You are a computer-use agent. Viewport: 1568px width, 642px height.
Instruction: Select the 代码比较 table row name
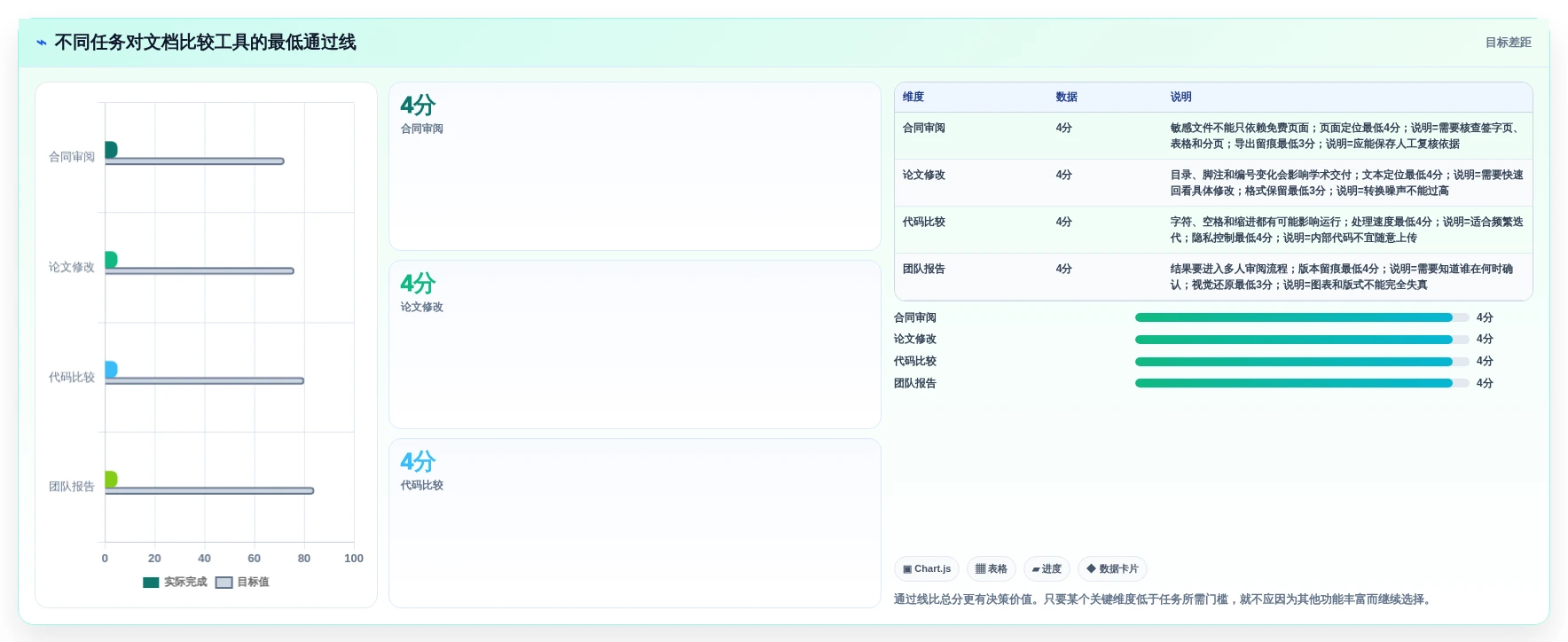[924, 222]
